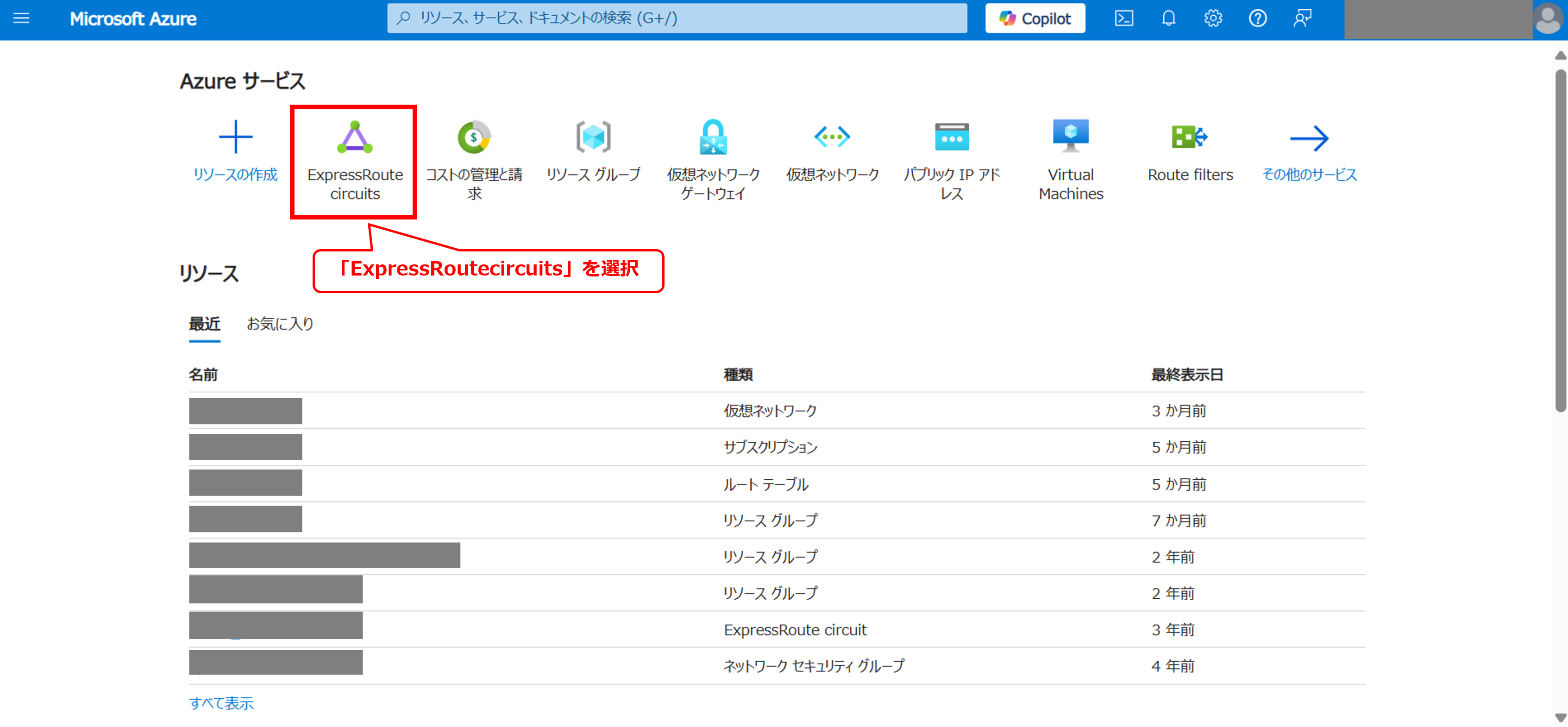Image resolution: width=1568 pixels, height=727 pixels.
Task: Open the Cloud Shell icon
Action: [1123, 18]
